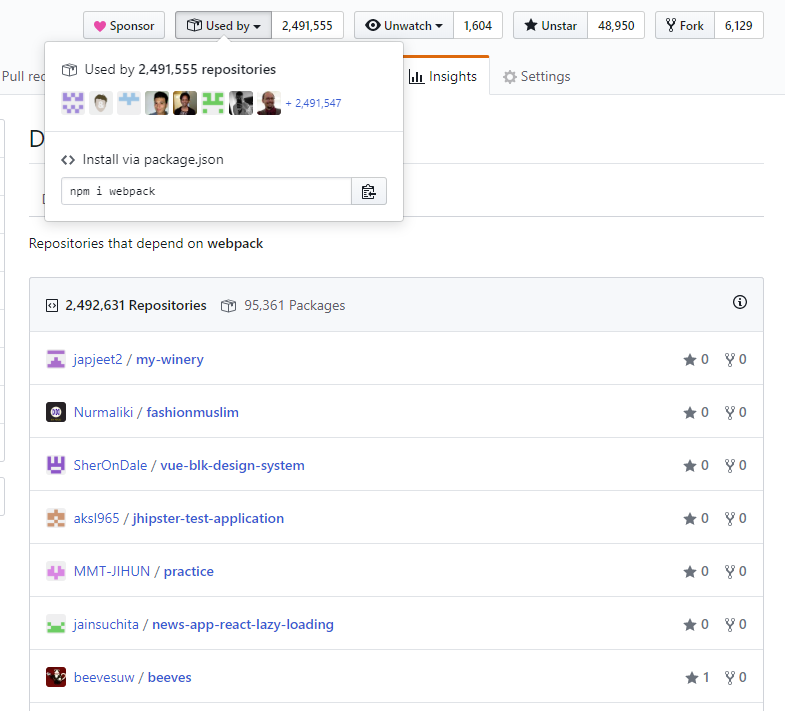Click star icon on my-winery row

[690, 360]
